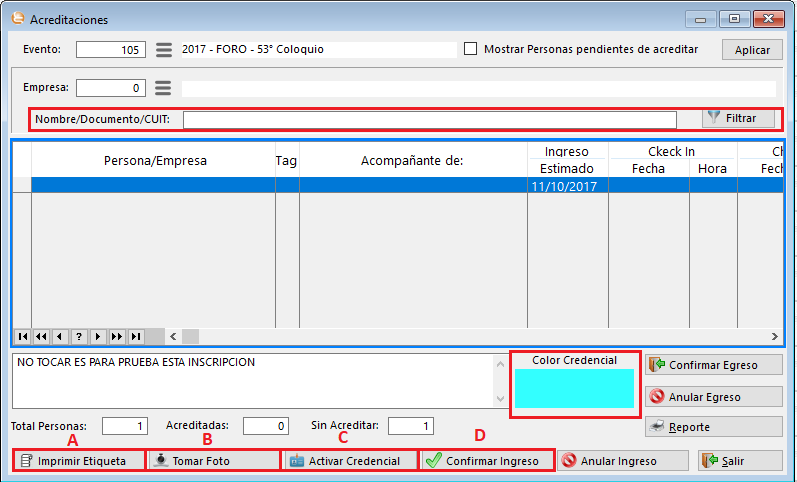Click the Nombre/Documento/CUIT search field

pyautogui.click(x=429, y=120)
